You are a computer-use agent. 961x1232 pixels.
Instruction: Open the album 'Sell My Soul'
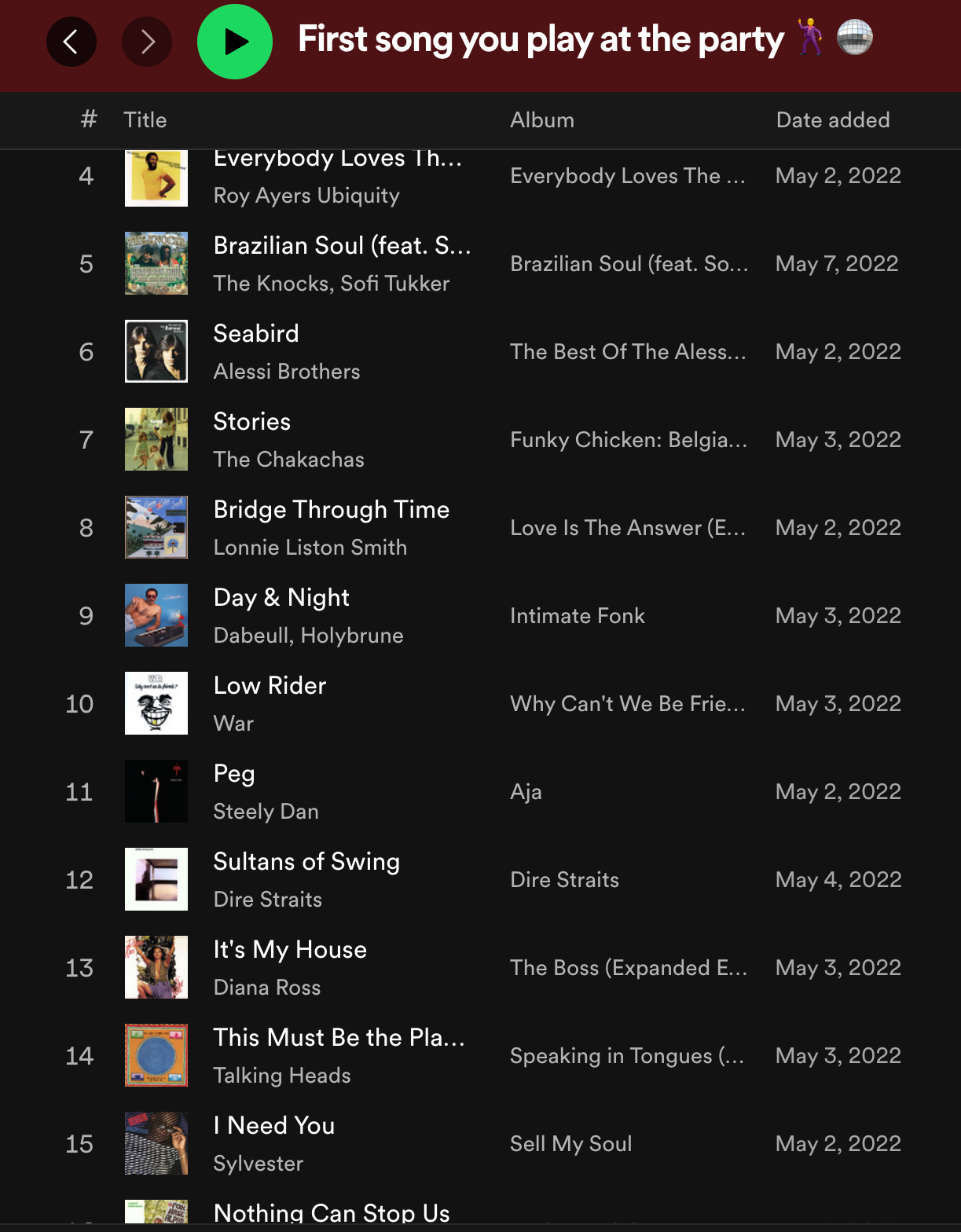click(x=570, y=1144)
